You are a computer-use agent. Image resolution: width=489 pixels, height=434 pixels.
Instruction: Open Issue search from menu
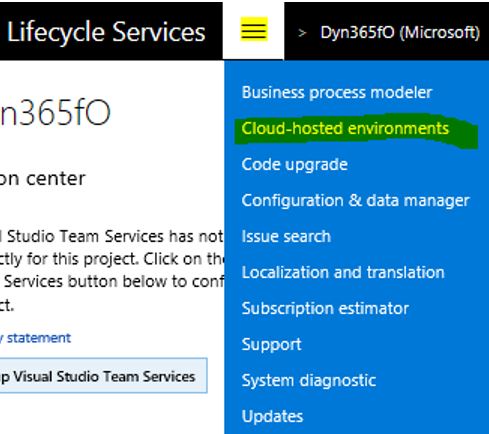coord(286,236)
